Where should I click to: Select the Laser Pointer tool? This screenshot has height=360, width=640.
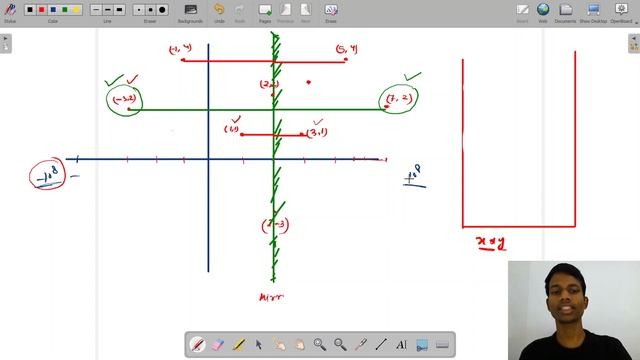(360, 344)
